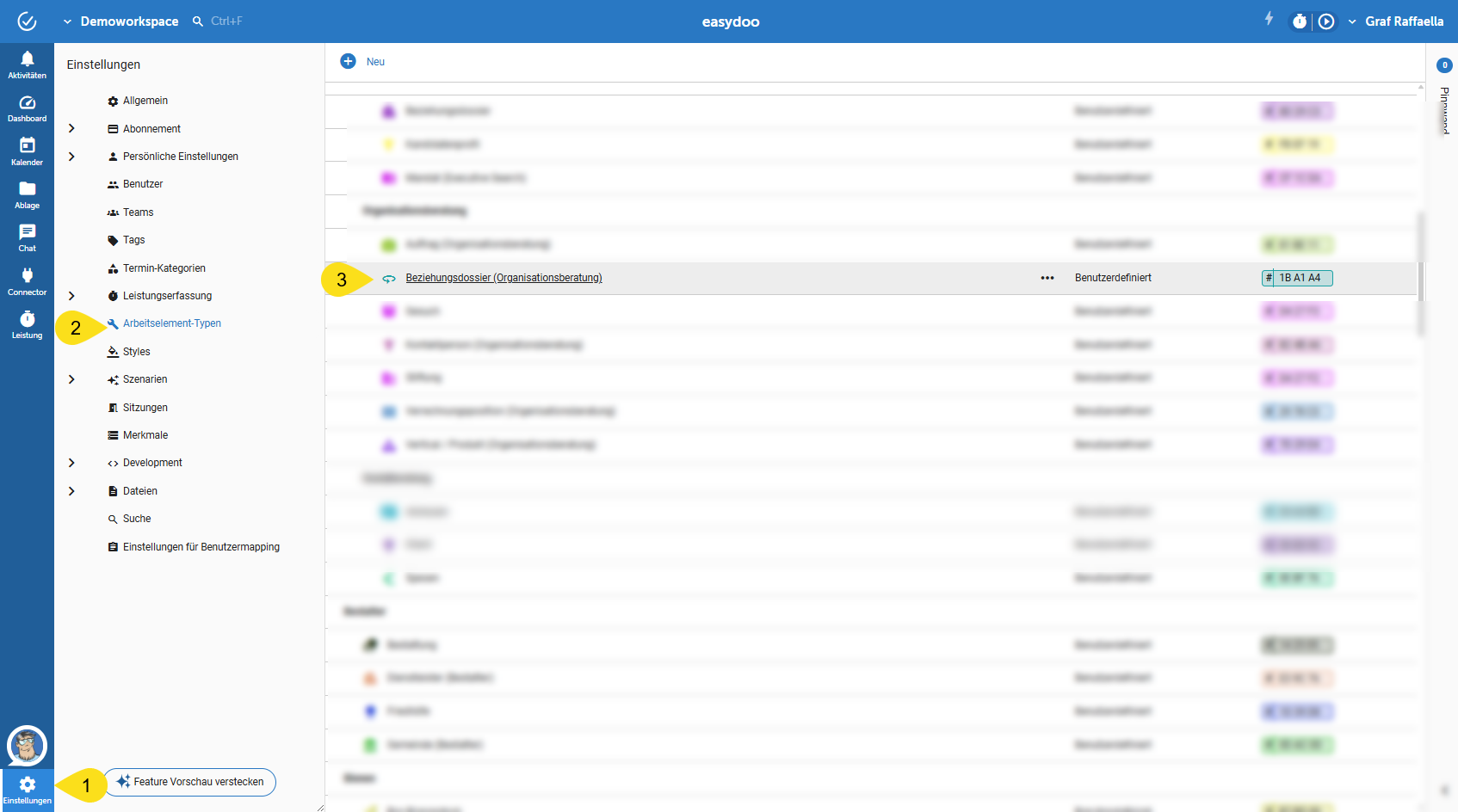Screen dimensions: 1458x812
Task: Select the Arbeitselement-Typen menu entry
Action: coord(171,323)
